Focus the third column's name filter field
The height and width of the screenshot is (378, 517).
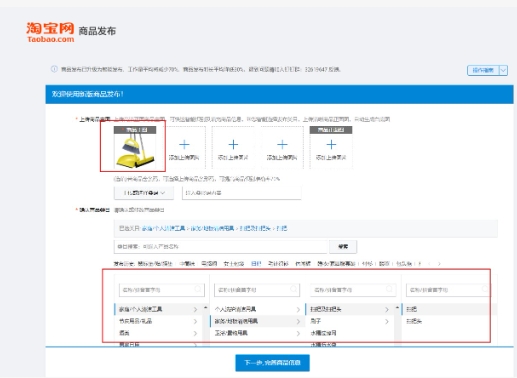(x=353, y=290)
